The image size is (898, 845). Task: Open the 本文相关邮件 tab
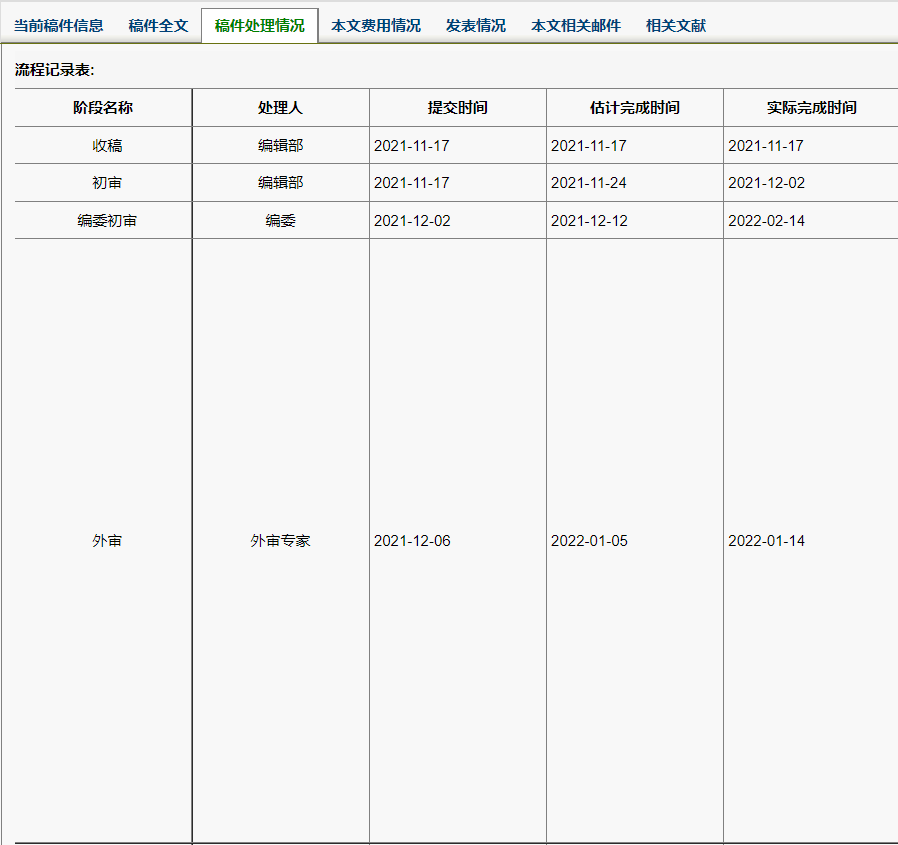pyautogui.click(x=576, y=26)
